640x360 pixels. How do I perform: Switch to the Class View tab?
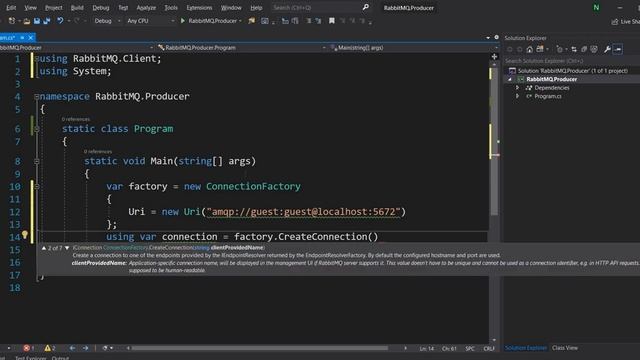pos(565,348)
